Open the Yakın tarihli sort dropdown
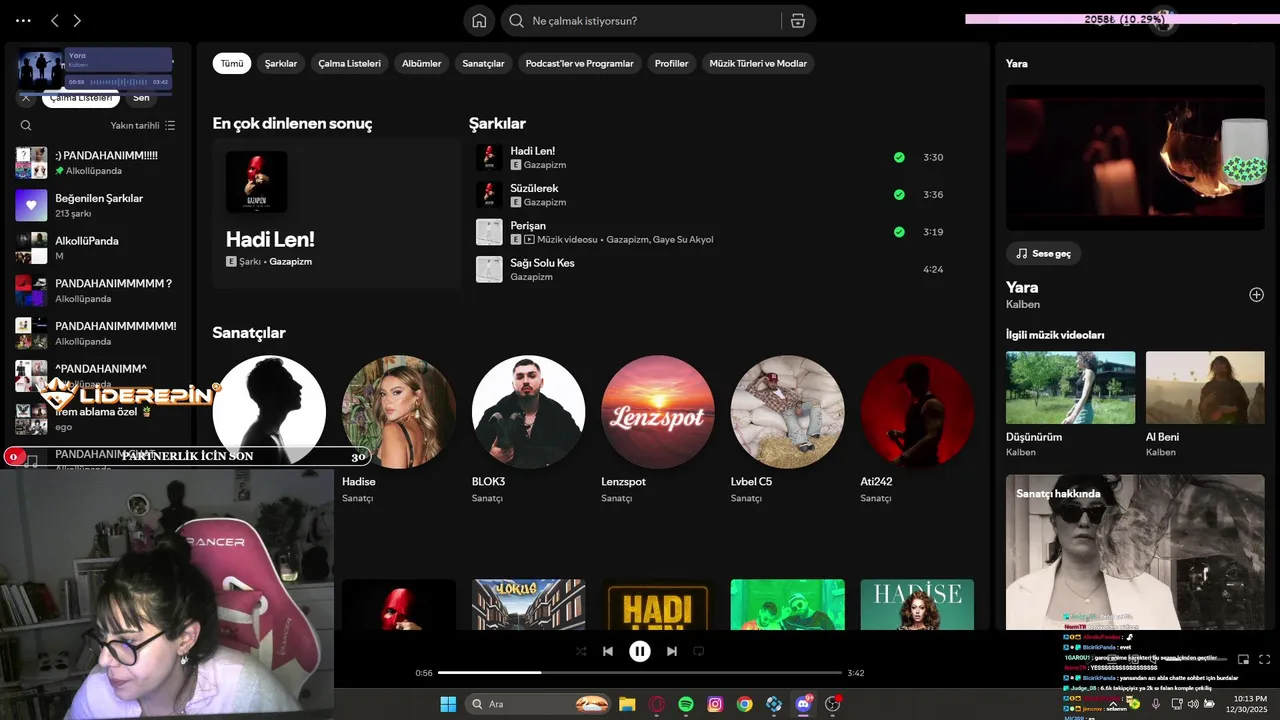The image size is (1280, 720). 143,125
